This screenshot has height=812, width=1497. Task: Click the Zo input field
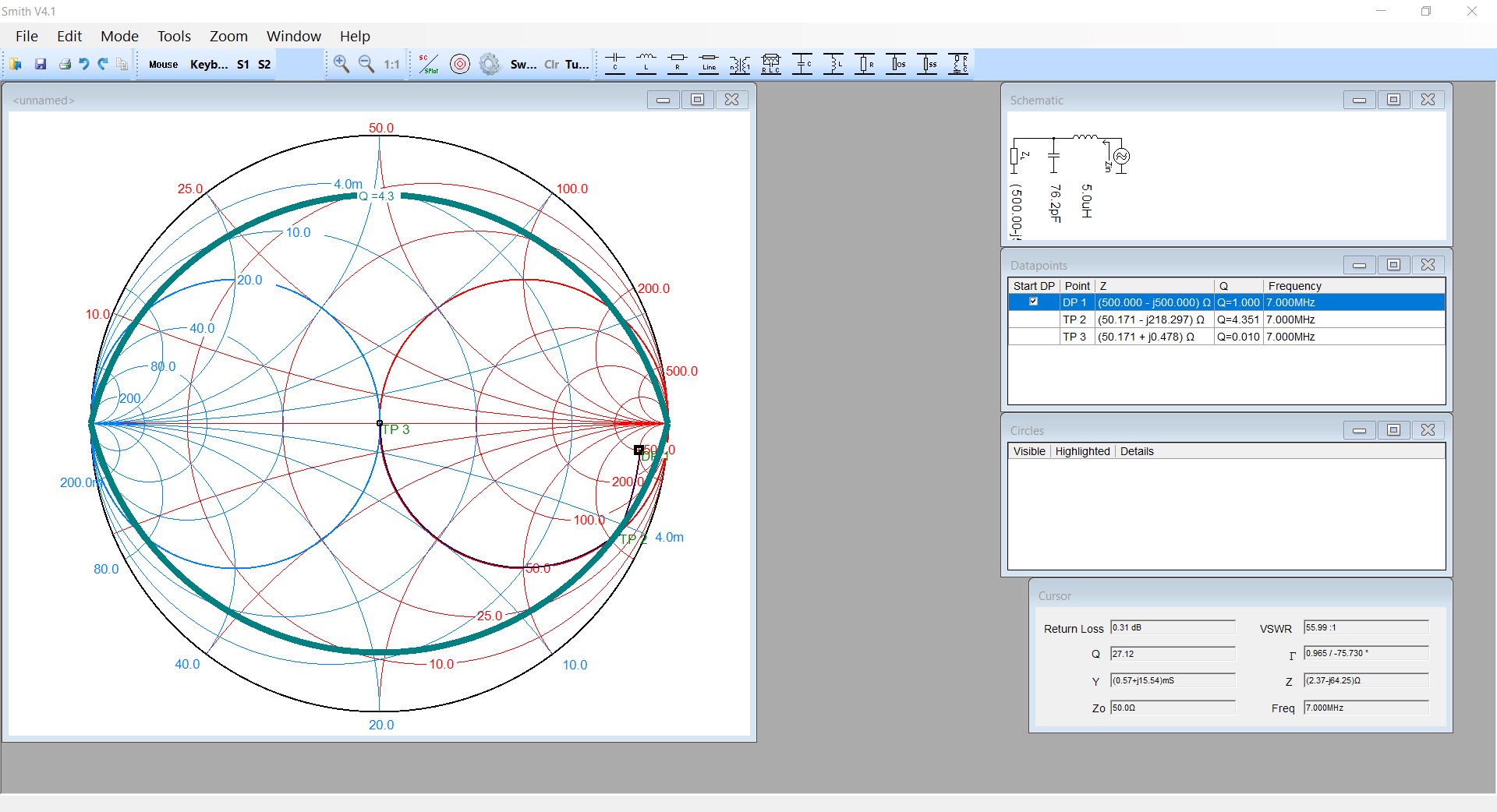point(1172,708)
